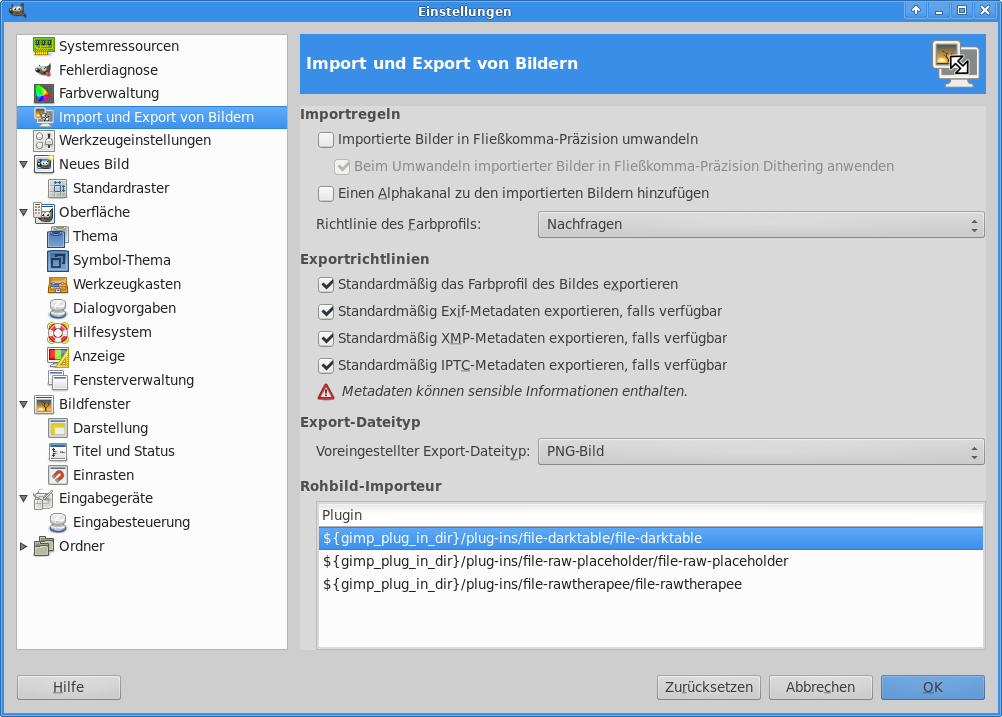Collapse the Oberfläche tree section
Image resolution: width=1002 pixels, height=717 pixels.
[x=24, y=212]
